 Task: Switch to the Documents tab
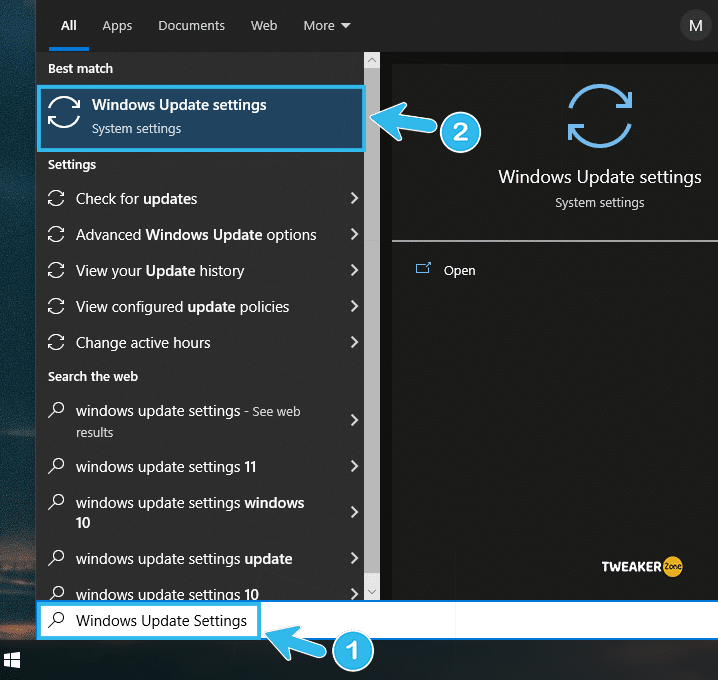point(191,26)
